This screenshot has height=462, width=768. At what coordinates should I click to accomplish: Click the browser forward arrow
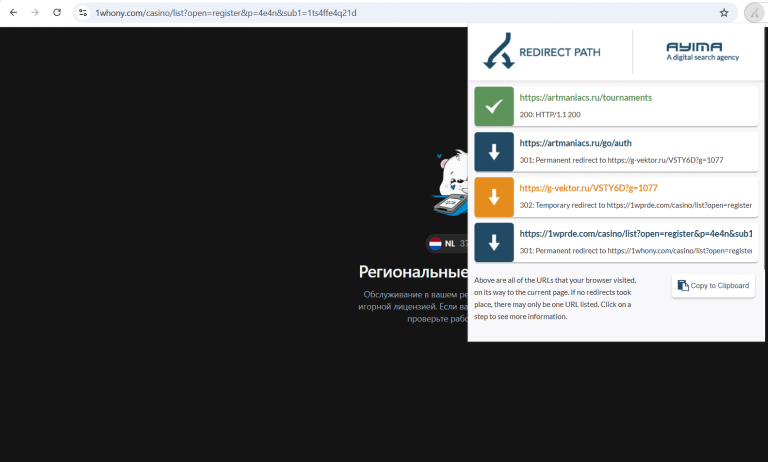tap(35, 13)
